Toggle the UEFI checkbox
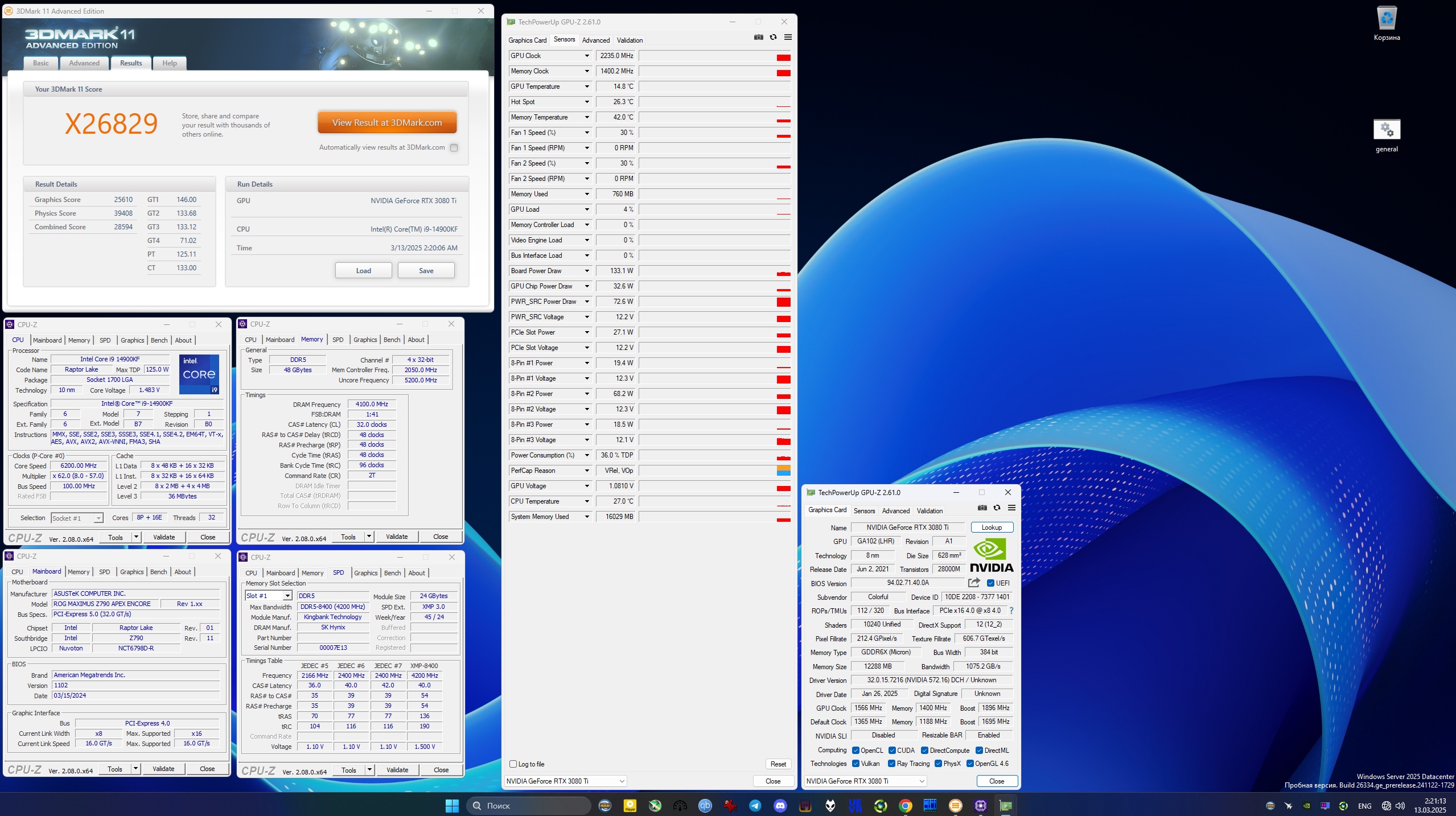 click(990, 583)
